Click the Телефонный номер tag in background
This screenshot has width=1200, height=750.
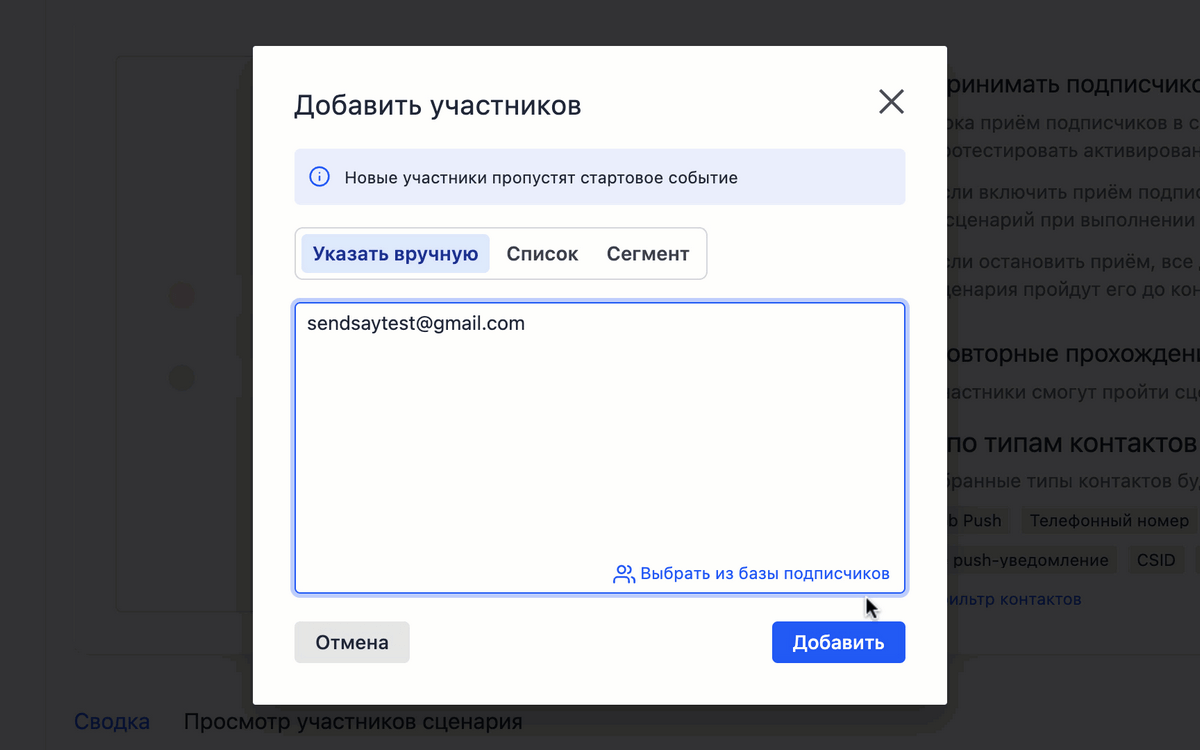(x=1109, y=521)
